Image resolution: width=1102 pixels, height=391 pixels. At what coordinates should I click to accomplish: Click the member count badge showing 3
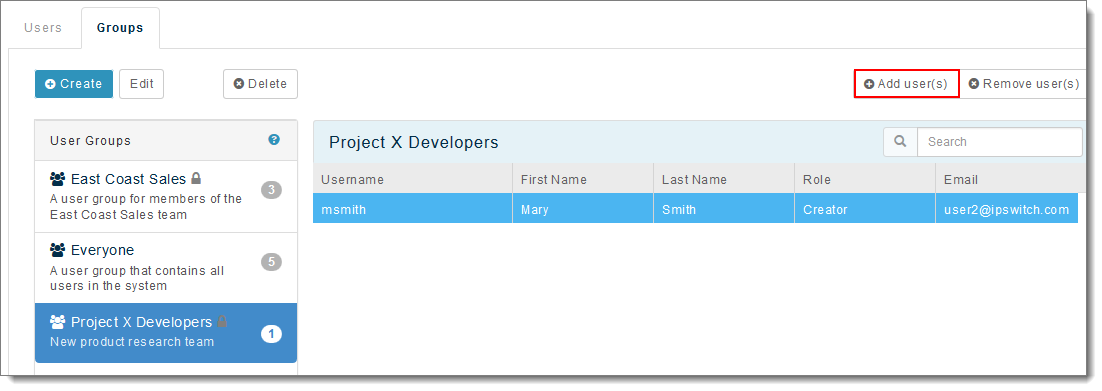[x=271, y=190]
